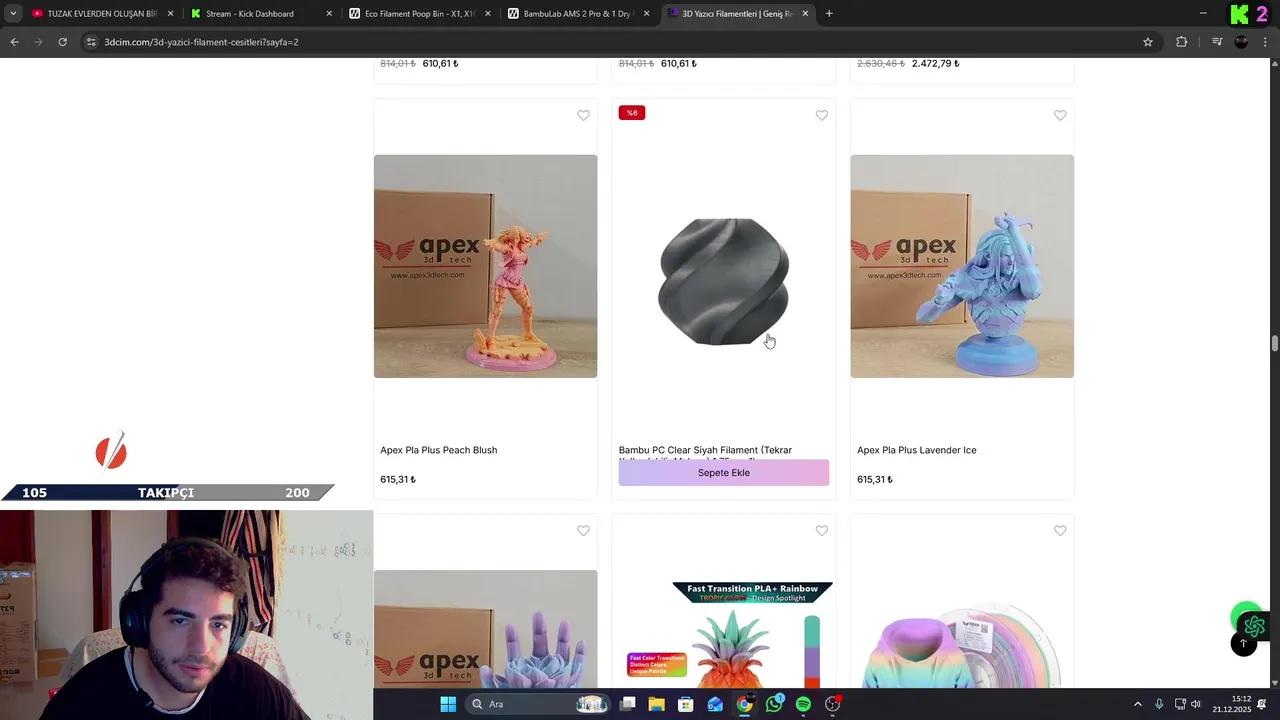This screenshot has width=1280, height=720.
Task: Close the Eco Filament Poop Bin tab
Action: click(x=488, y=14)
